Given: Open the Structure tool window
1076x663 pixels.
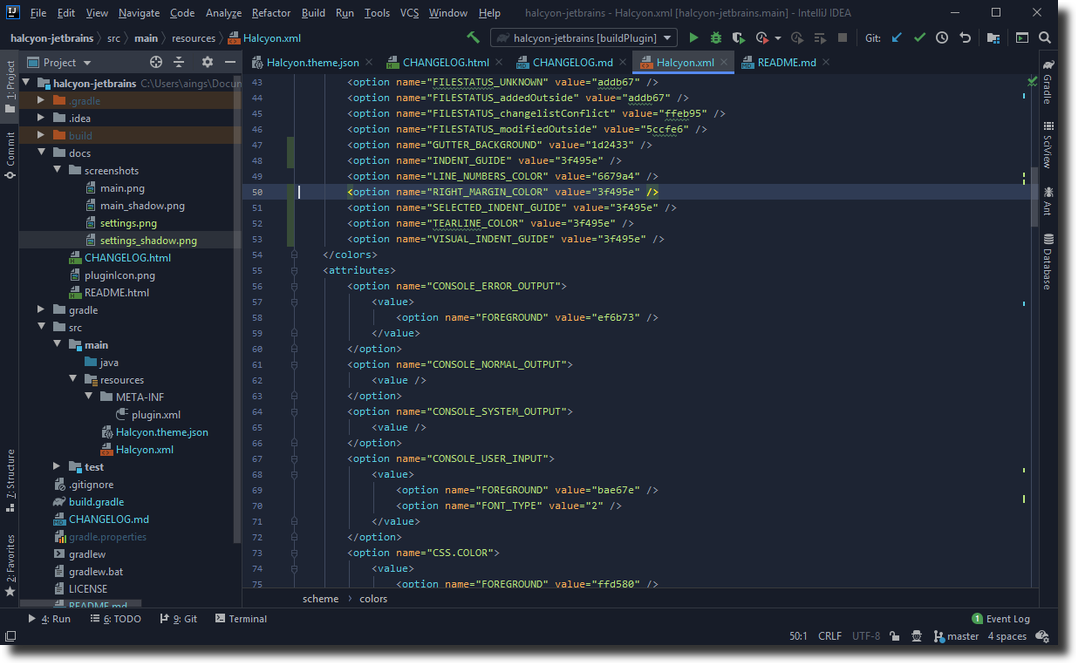Looking at the screenshot, I should pos(10,480).
